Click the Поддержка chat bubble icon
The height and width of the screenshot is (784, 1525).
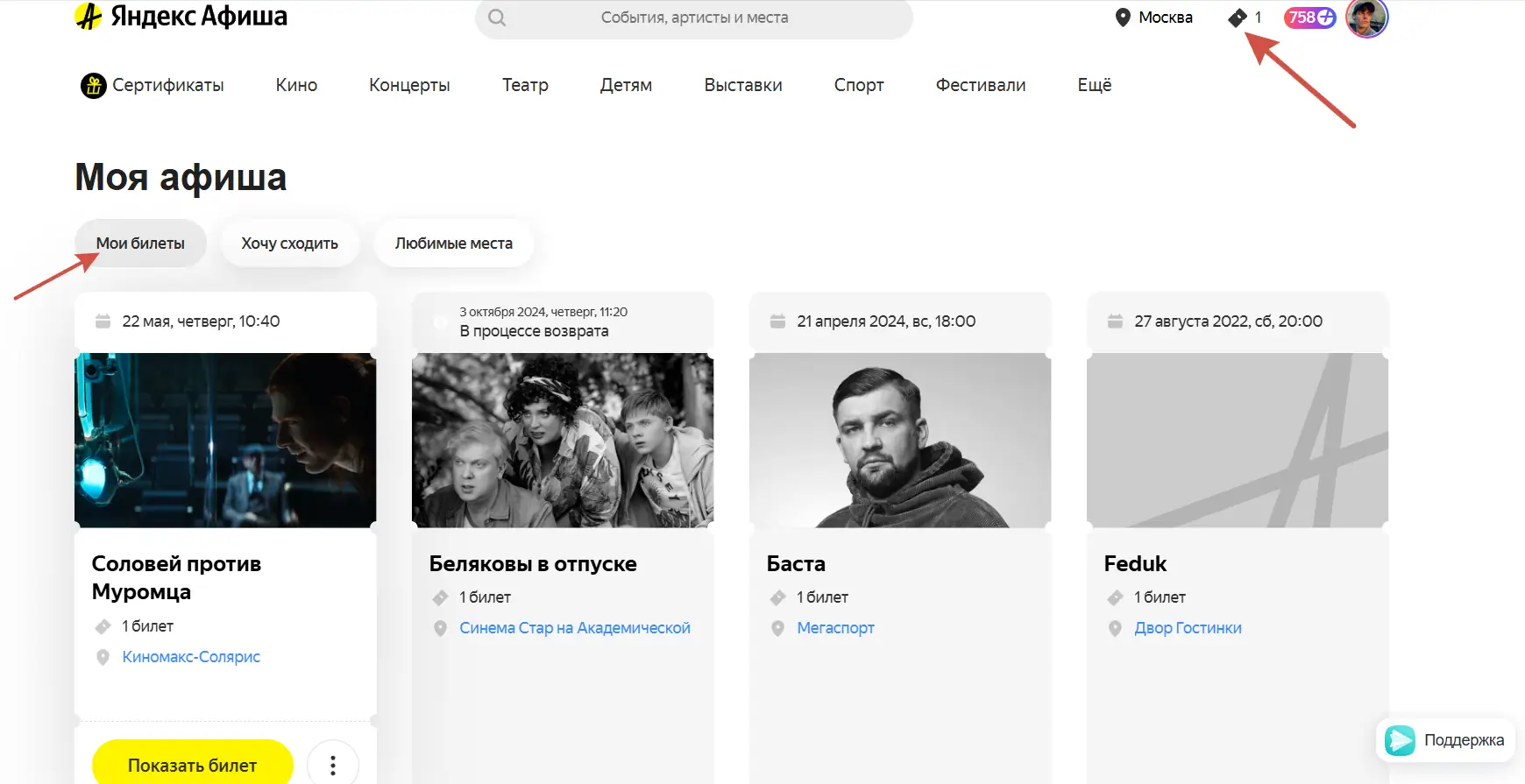tap(1400, 740)
